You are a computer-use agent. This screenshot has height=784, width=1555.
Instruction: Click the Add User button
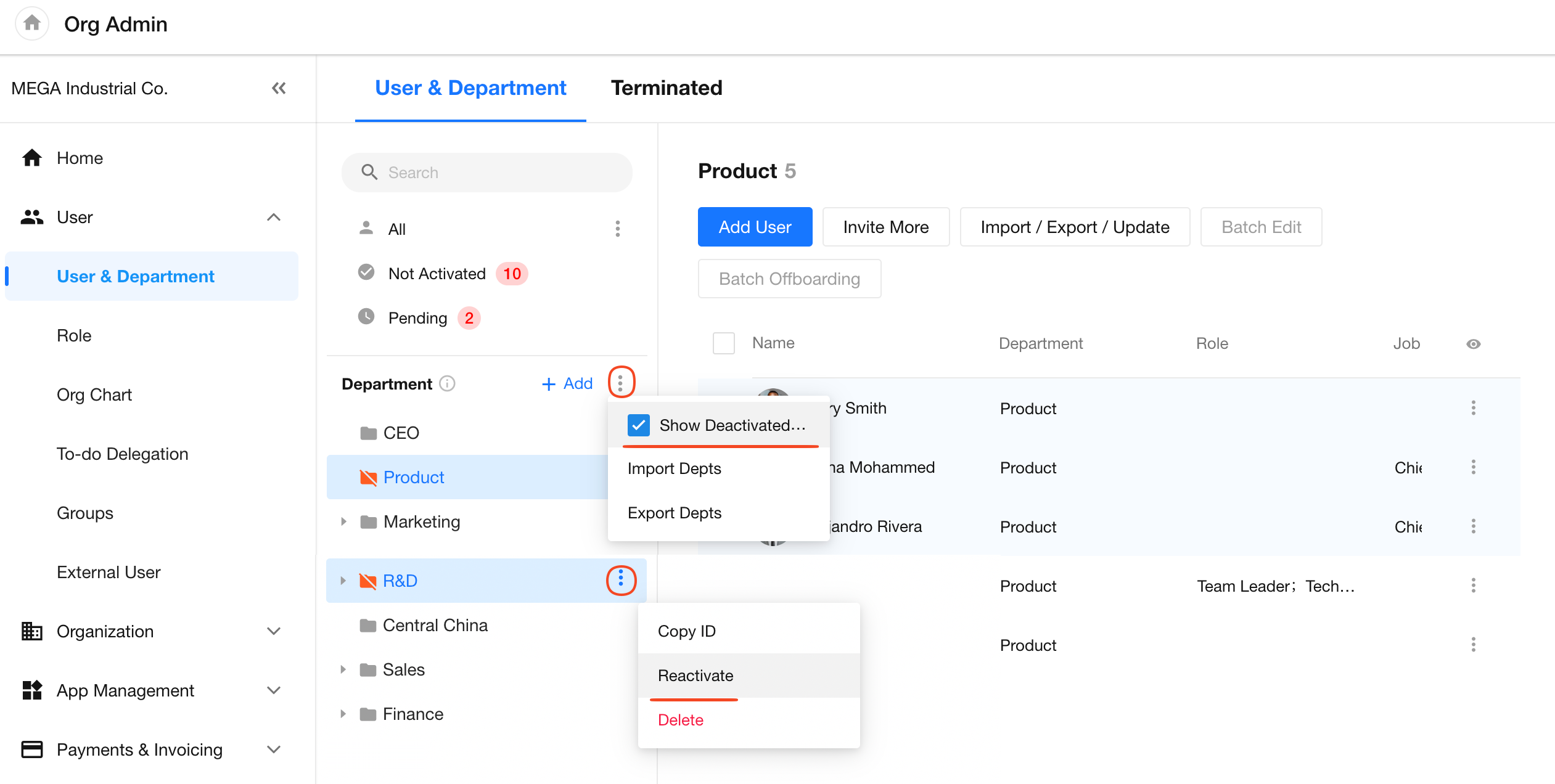coord(755,227)
